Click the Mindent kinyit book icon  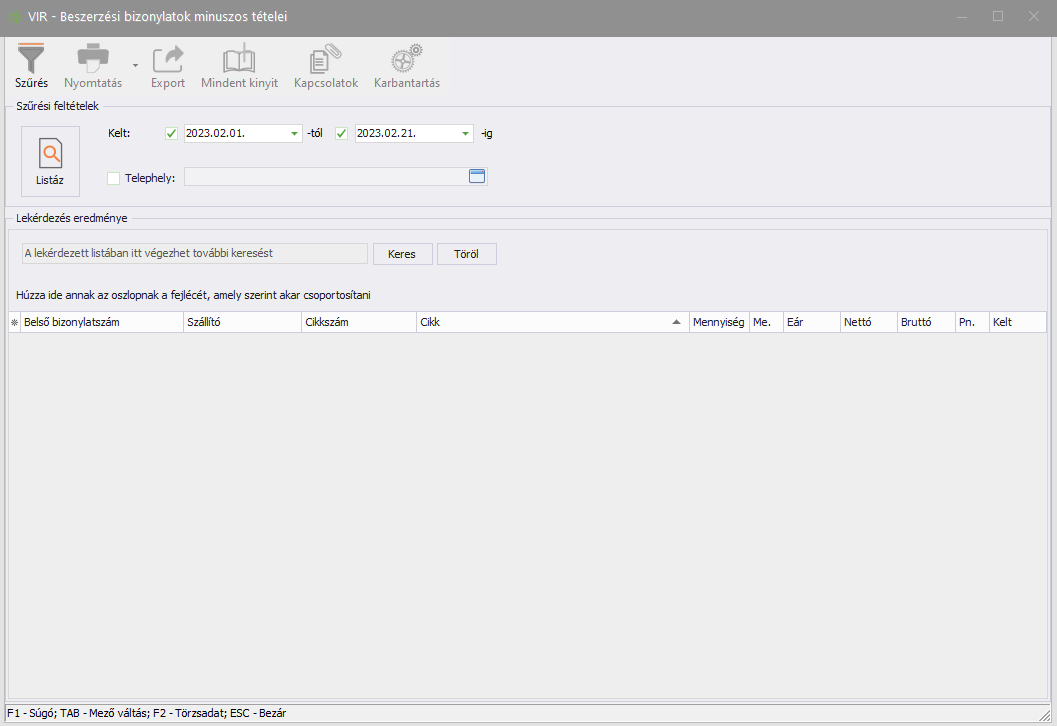239,59
